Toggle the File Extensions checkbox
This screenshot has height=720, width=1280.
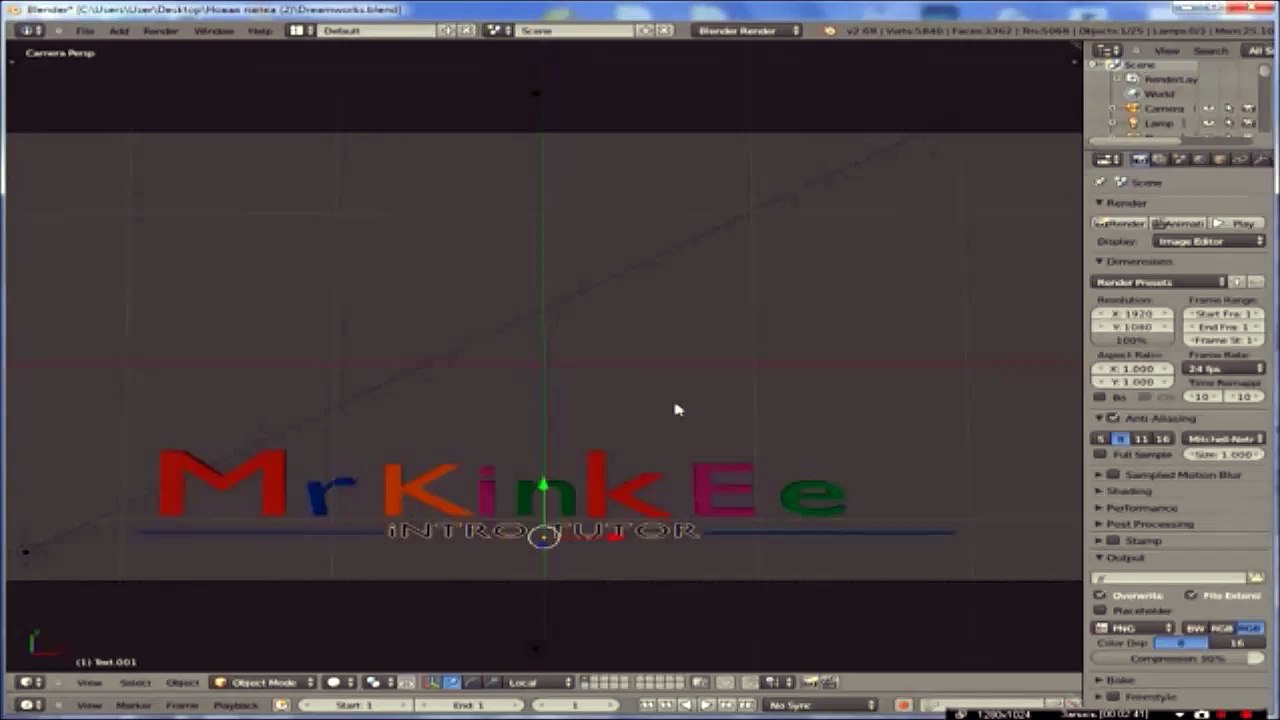[1191, 595]
